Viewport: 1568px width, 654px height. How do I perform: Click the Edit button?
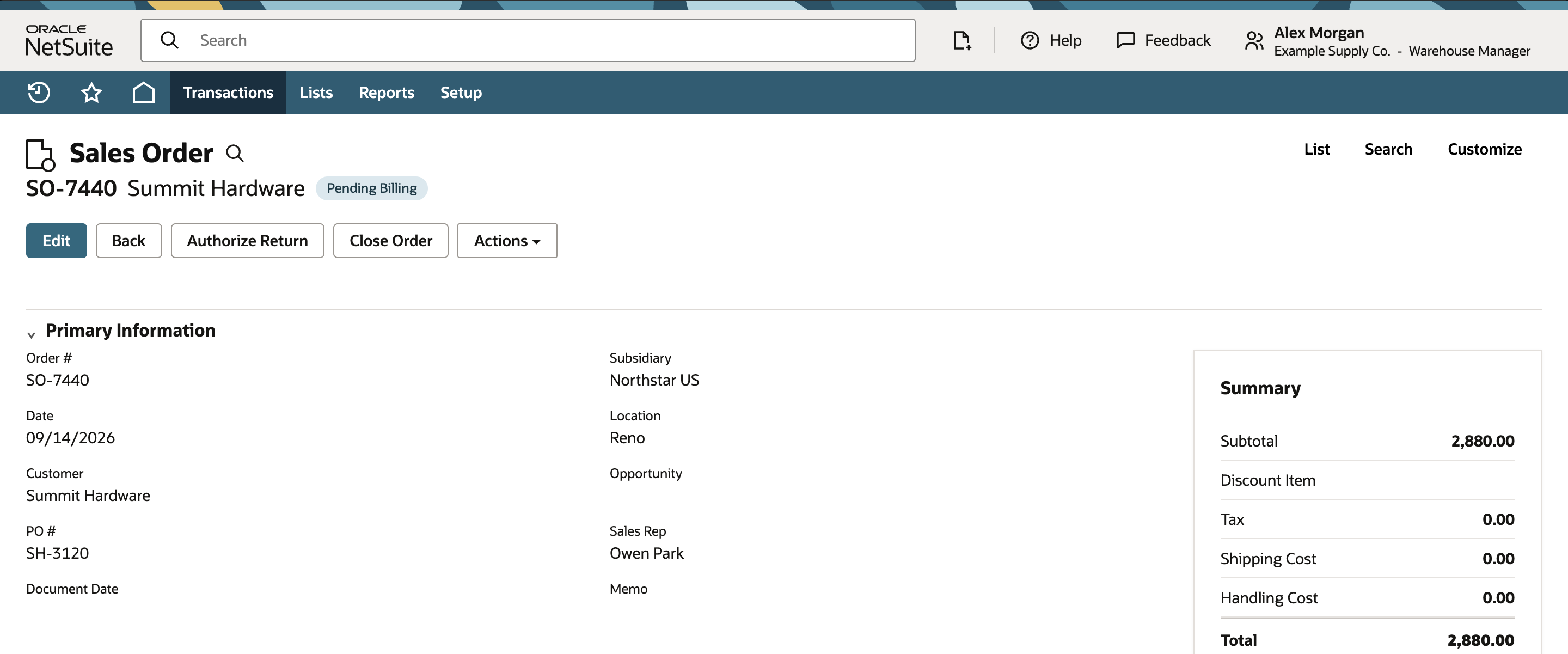(x=56, y=241)
